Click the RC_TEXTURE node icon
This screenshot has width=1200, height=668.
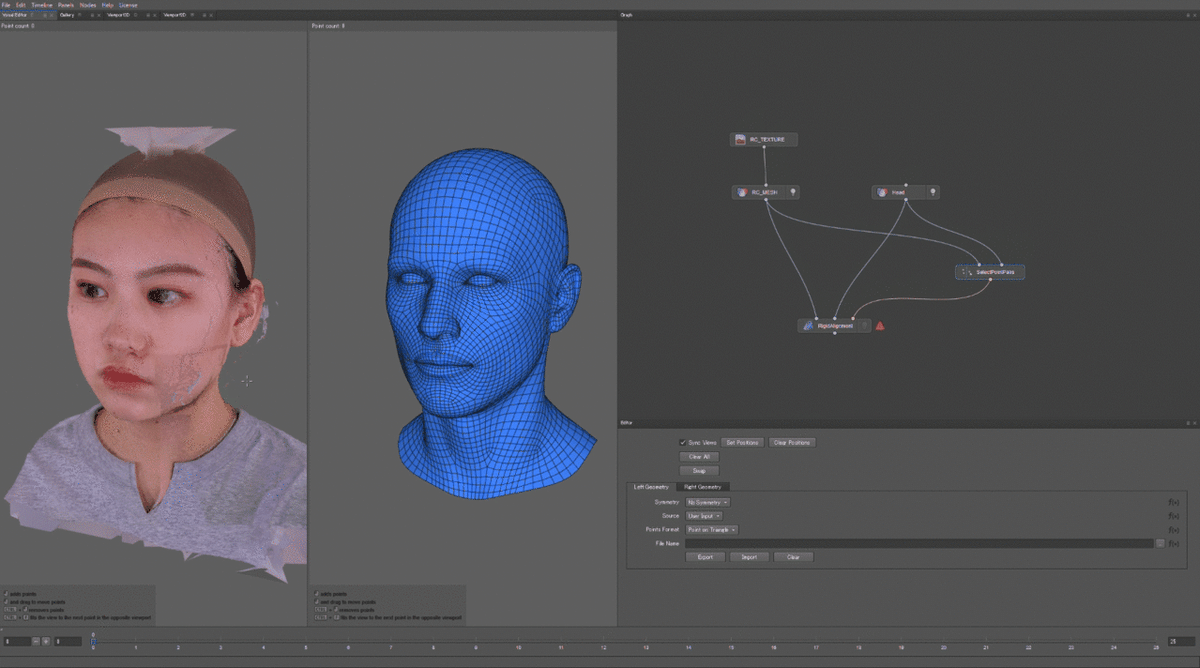(x=741, y=140)
